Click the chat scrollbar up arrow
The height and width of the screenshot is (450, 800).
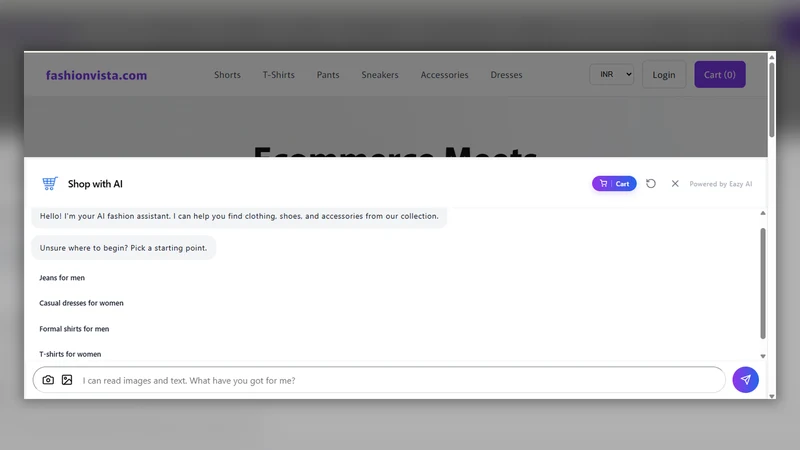tap(763, 213)
